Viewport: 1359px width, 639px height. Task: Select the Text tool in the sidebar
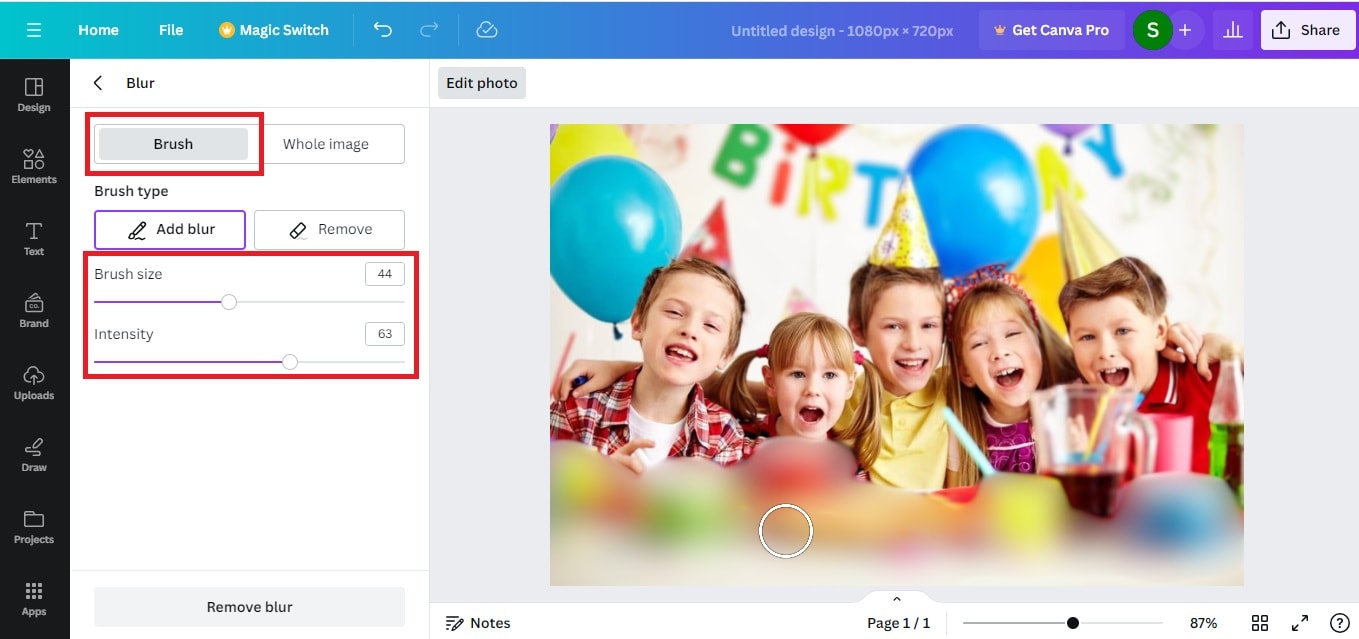(x=34, y=237)
